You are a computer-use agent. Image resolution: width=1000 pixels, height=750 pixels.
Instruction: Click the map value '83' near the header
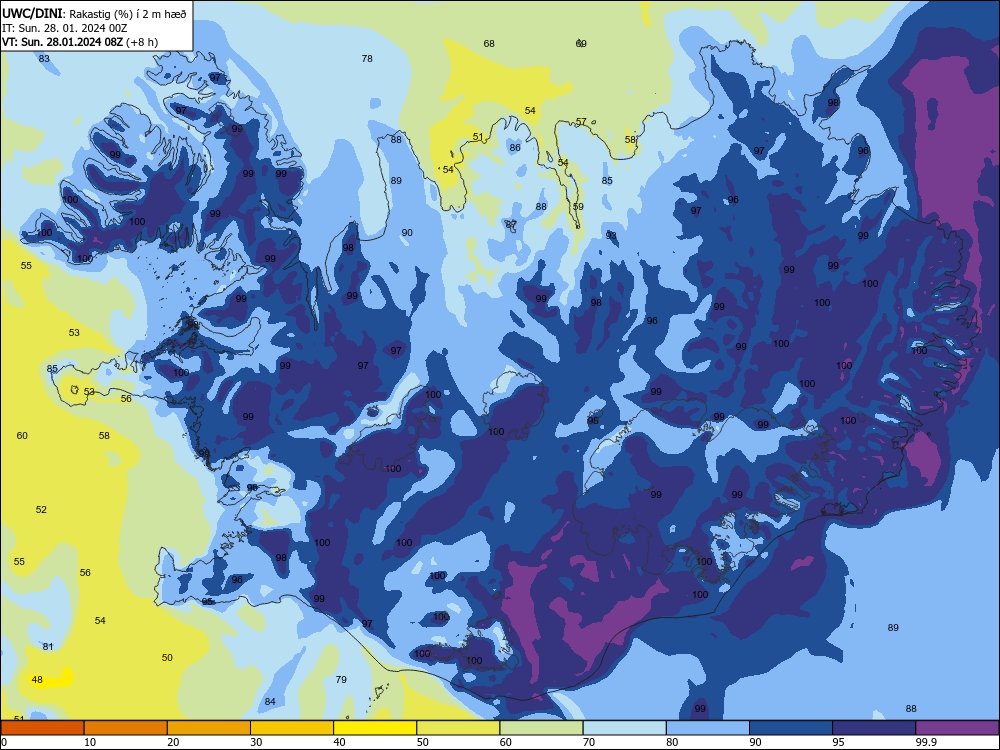click(x=44, y=59)
